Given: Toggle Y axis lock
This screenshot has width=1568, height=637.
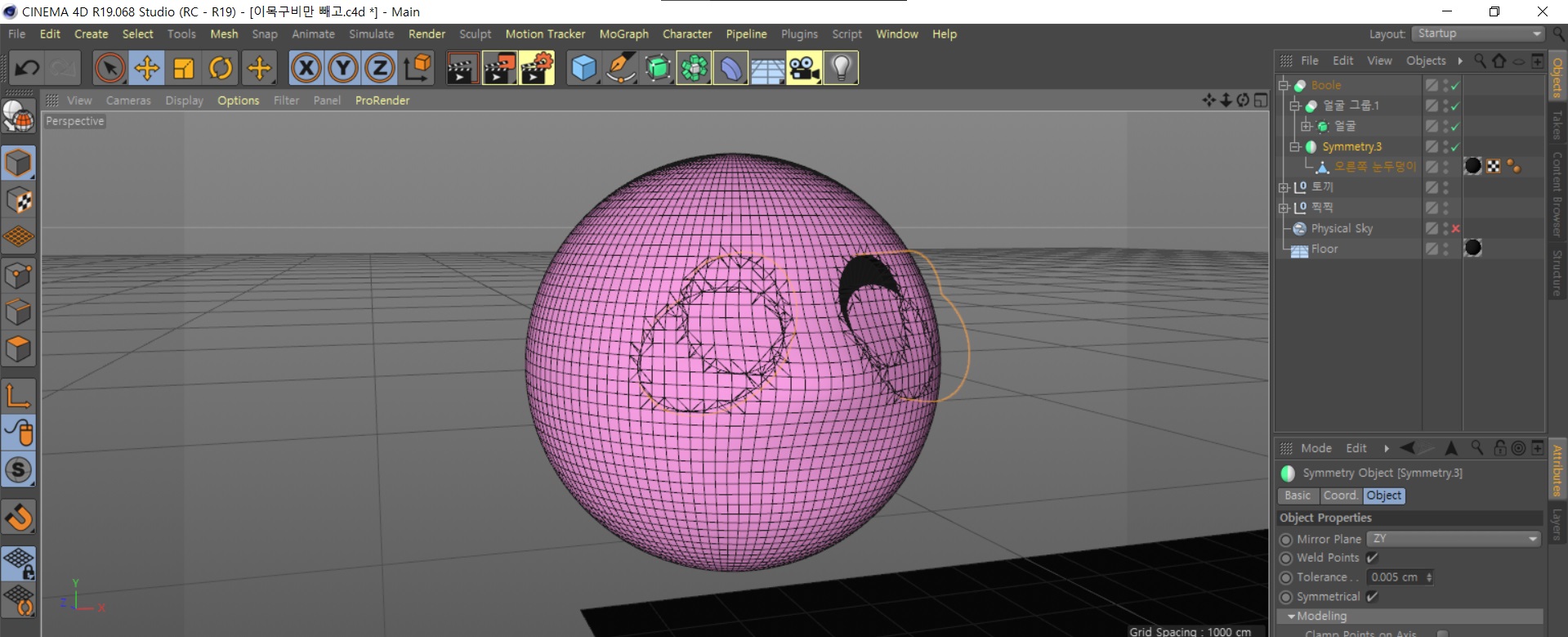Looking at the screenshot, I should click(343, 68).
